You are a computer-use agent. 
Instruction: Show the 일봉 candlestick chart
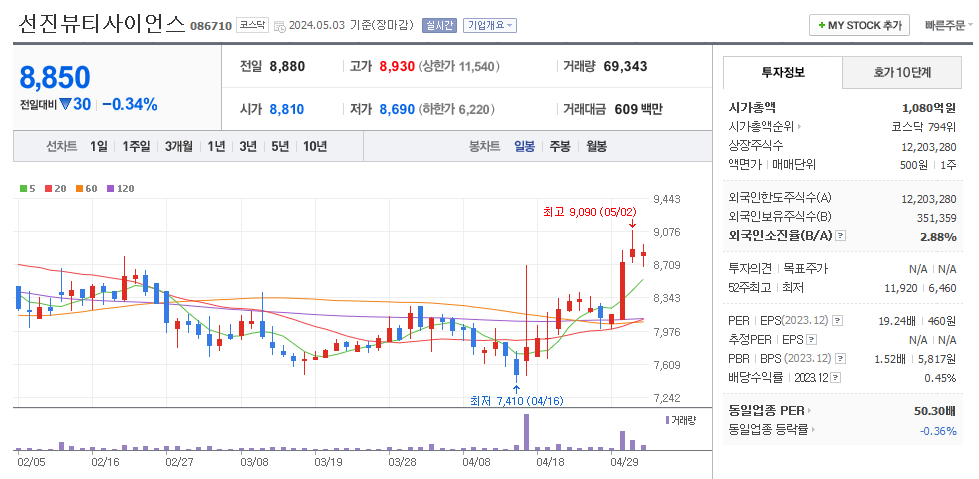coord(524,147)
